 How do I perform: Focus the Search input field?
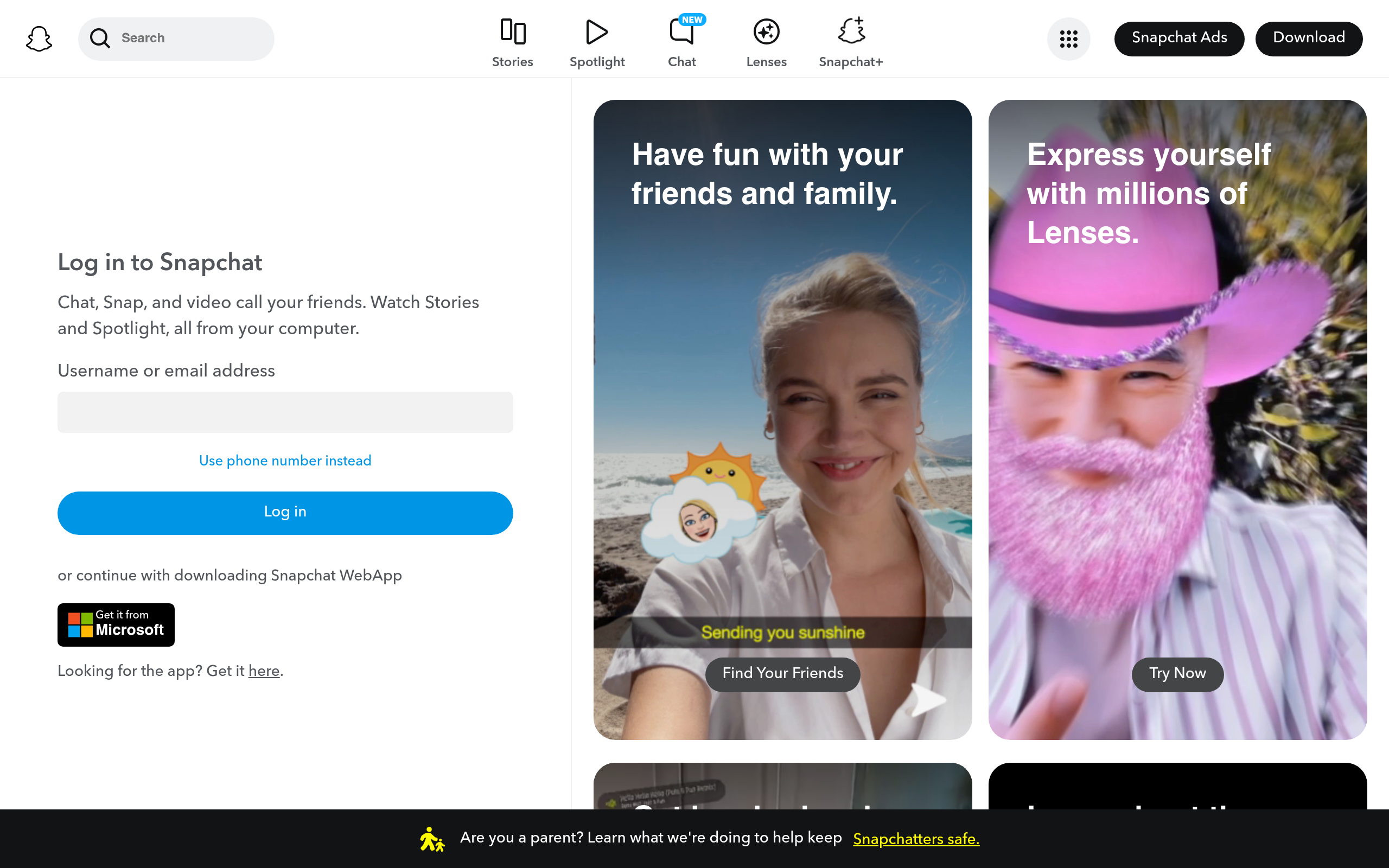pyautogui.click(x=176, y=39)
